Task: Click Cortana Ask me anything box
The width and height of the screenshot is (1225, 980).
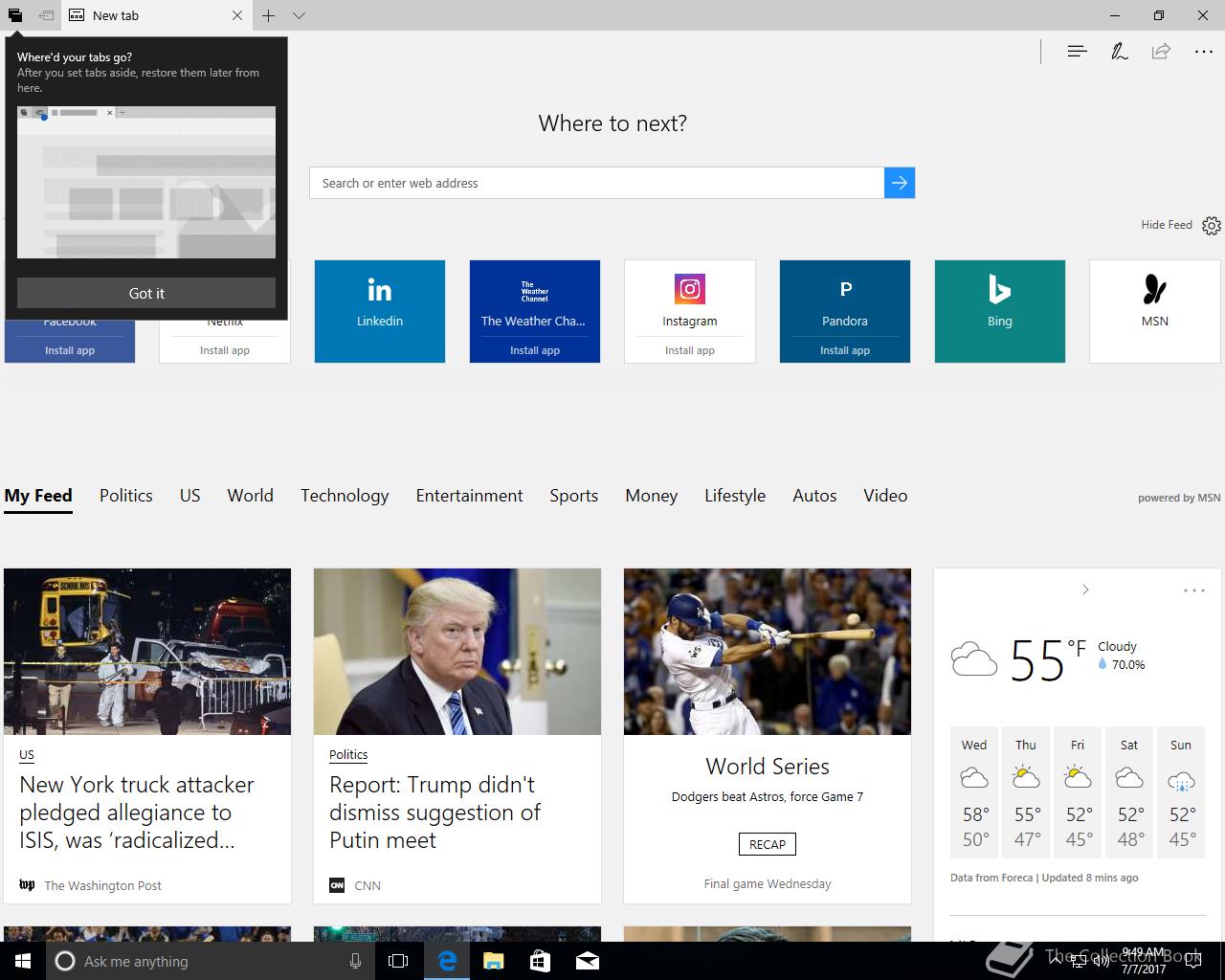Action: click(210, 961)
